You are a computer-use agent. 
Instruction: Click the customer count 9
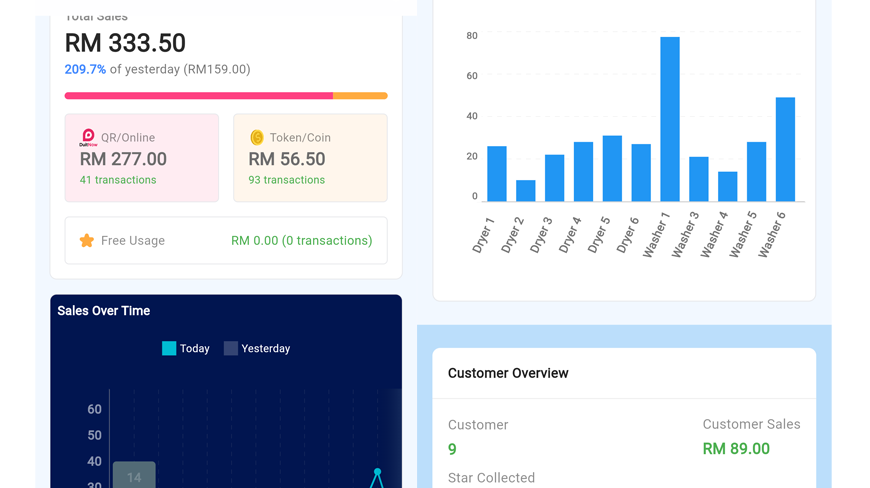(x=452, y=449)
